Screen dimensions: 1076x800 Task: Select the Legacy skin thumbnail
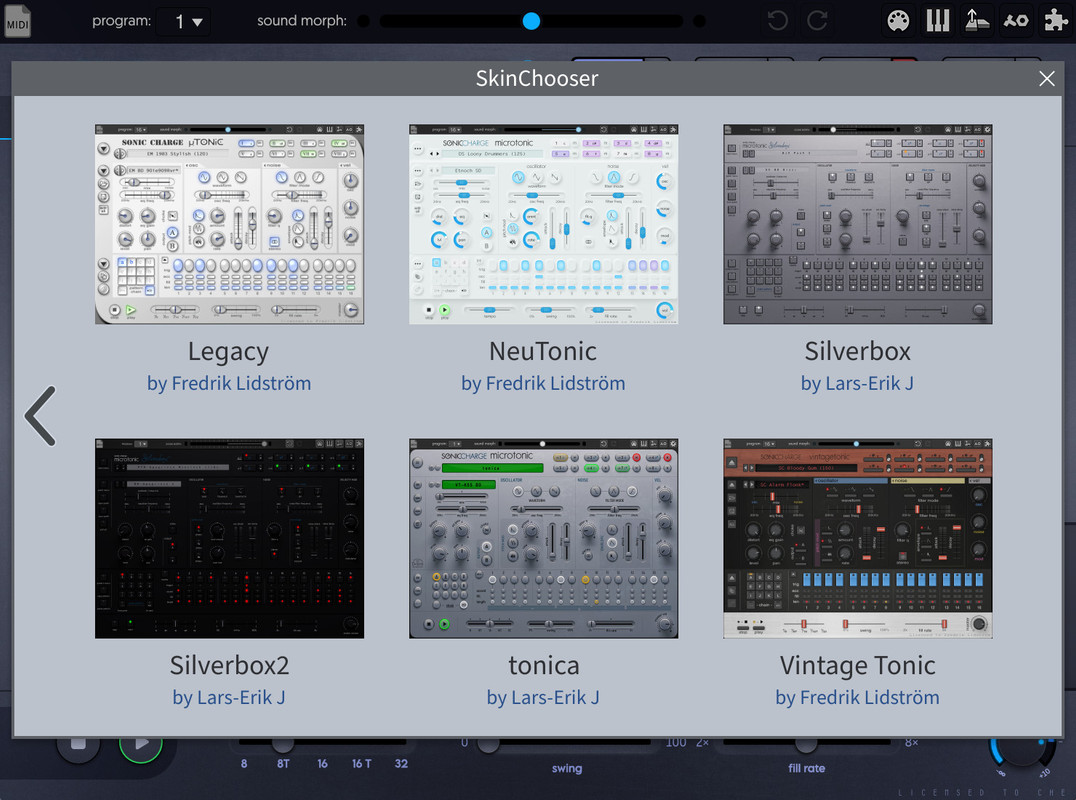coord(229,224)
